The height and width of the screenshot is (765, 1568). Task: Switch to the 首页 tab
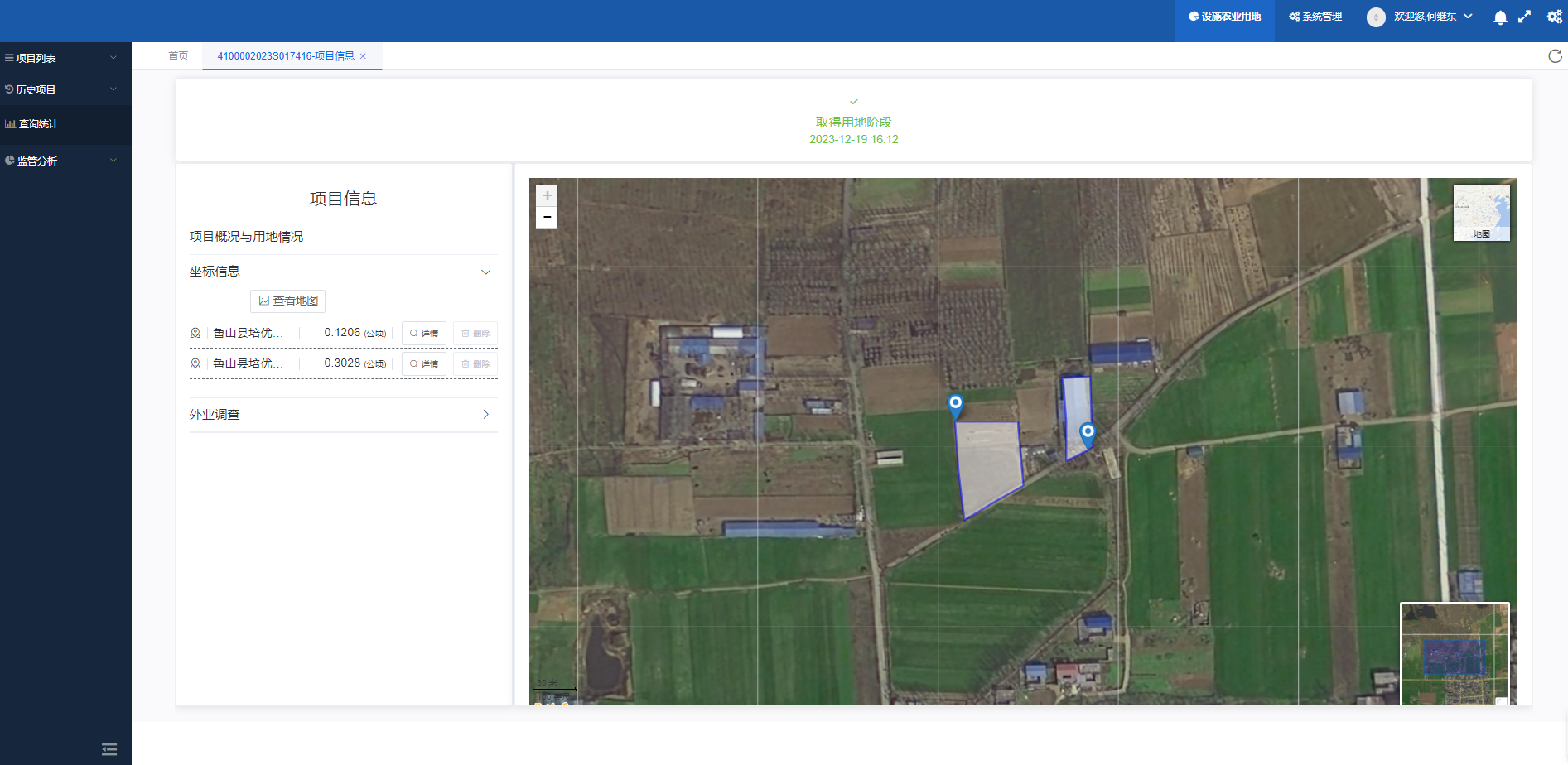tap(178, 56)
